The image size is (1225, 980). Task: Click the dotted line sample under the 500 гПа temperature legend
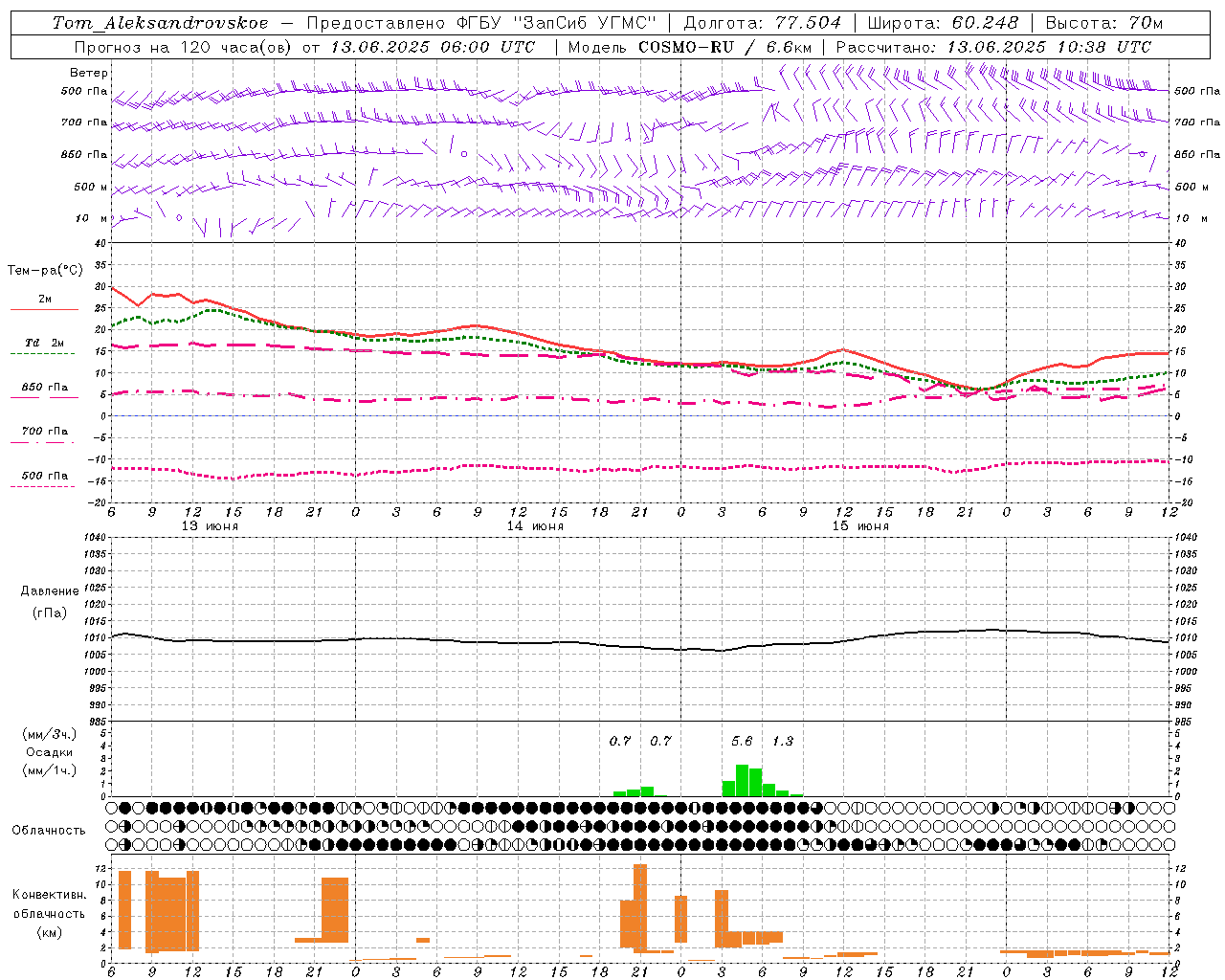[x=43, y=486]
